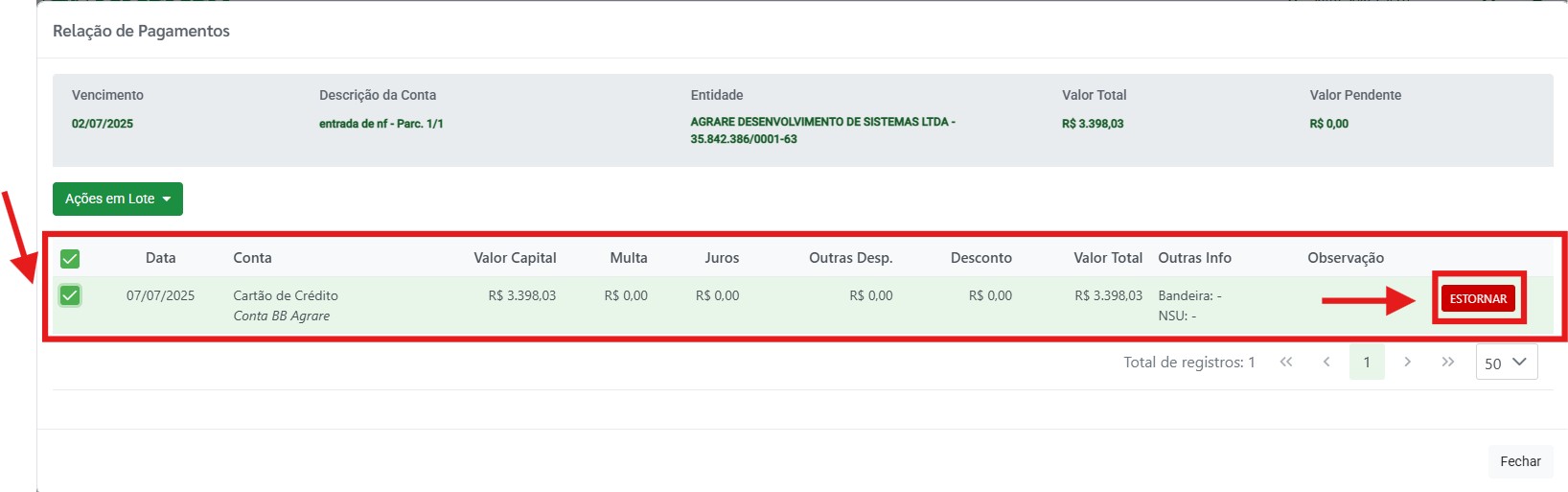The image size is (1568, 492).
Task: Click the Conta column header
Action: [252, 258]
